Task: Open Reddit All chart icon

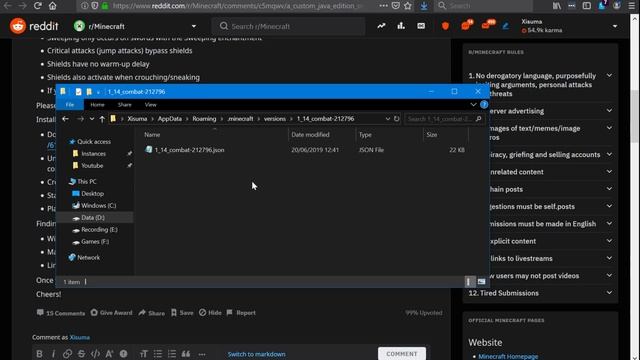Action: 401,26
